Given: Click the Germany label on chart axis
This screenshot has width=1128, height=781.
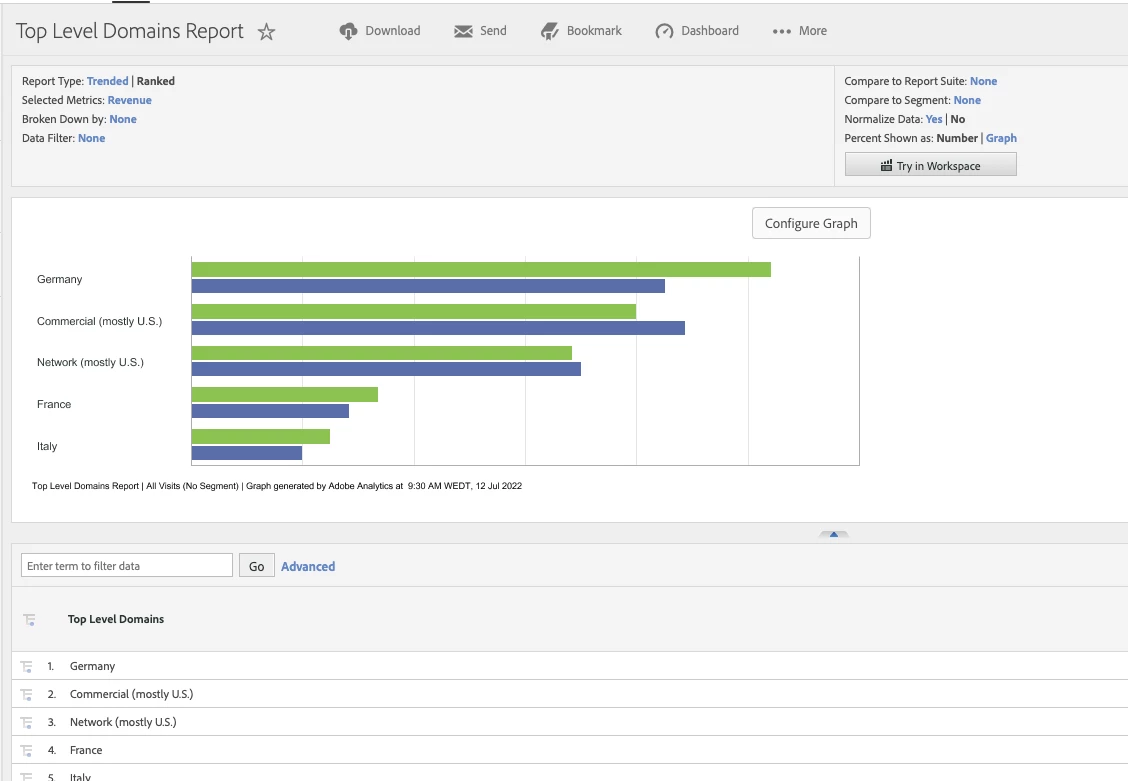Looking at the screenshot, I should (x=60, y=279).
